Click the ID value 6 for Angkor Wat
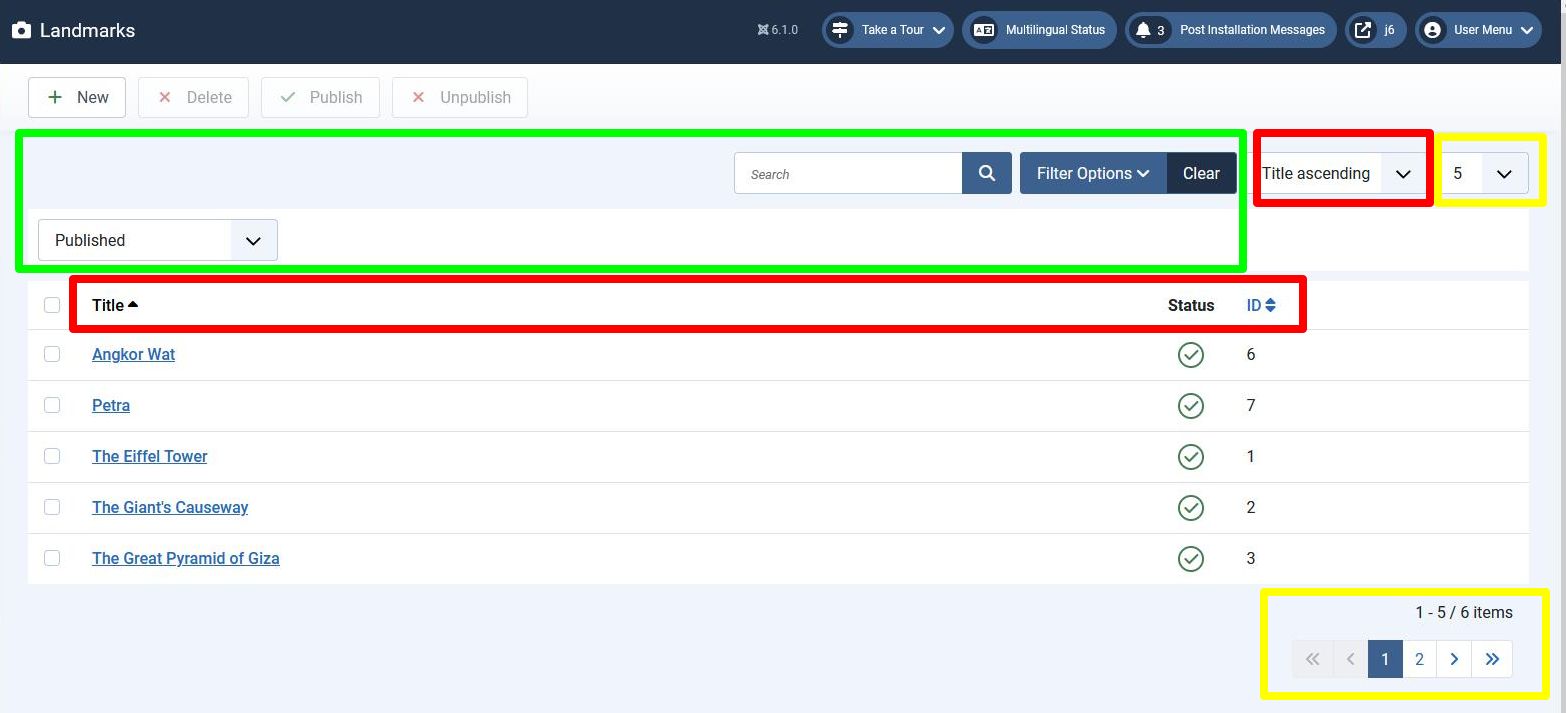The image size is (1566, 713). coord(1251,354)
